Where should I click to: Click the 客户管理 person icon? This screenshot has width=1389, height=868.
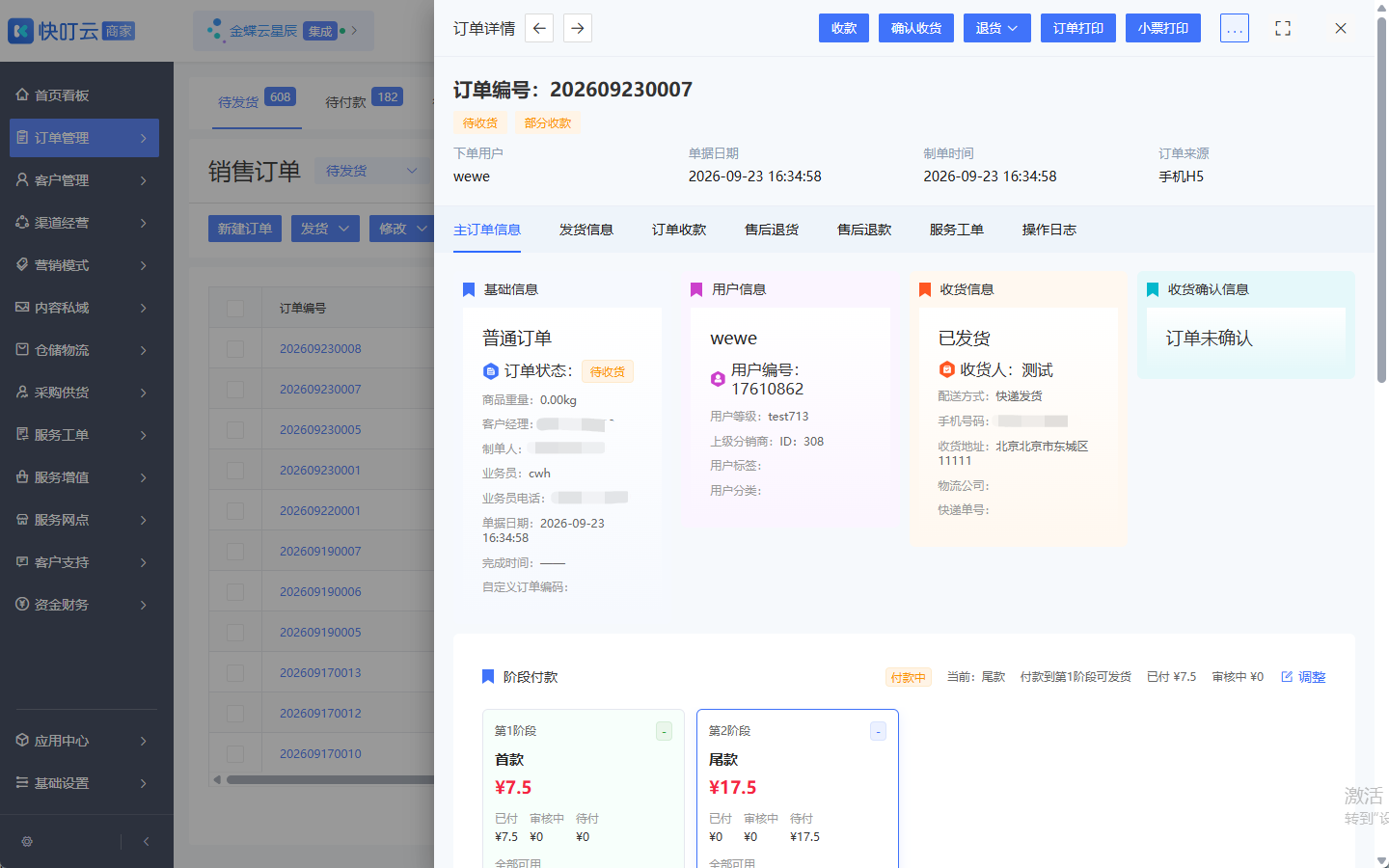(22, 179)
